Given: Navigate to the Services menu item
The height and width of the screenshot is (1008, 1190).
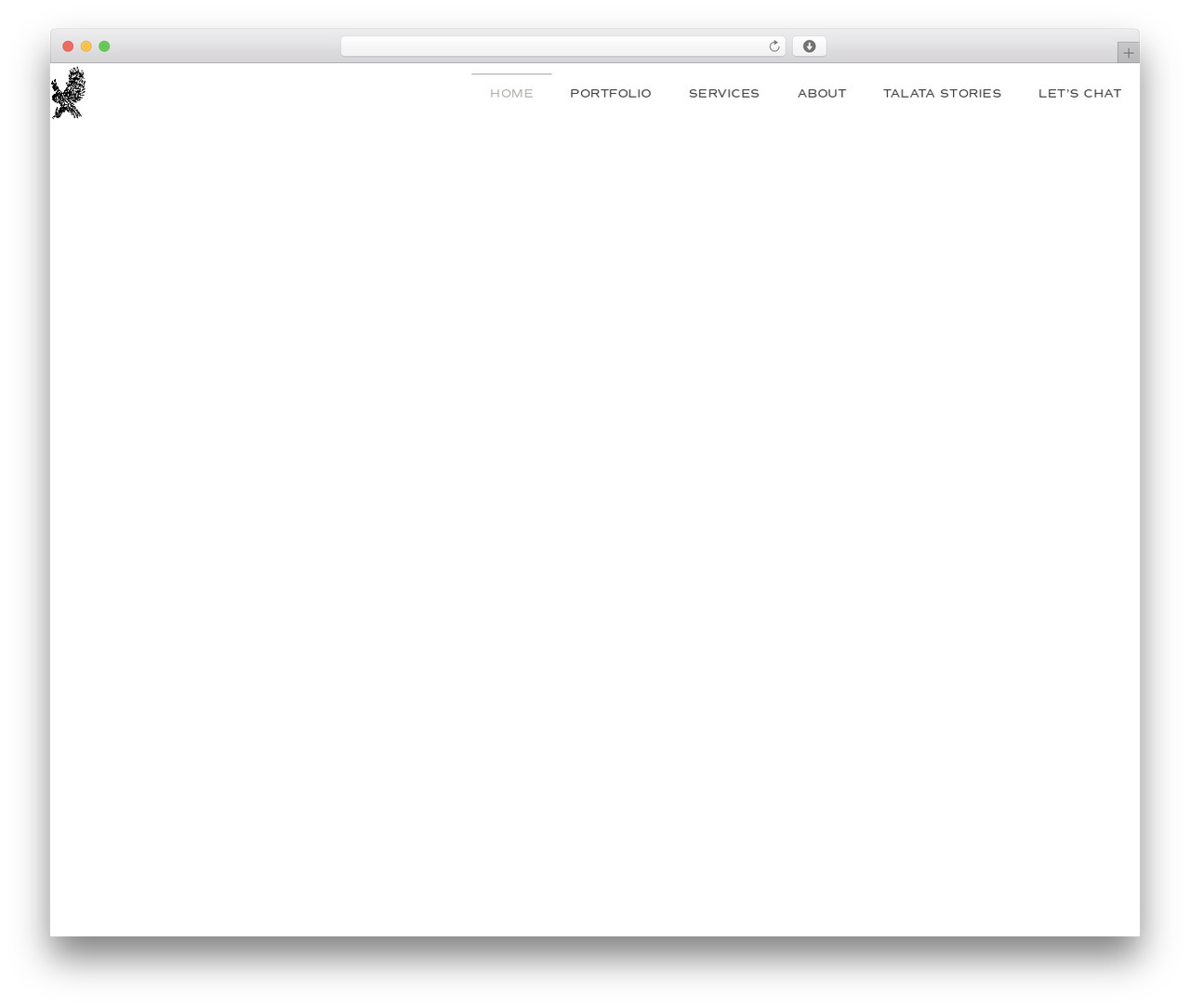Looking at the screenshot, I should click(724, 93).
